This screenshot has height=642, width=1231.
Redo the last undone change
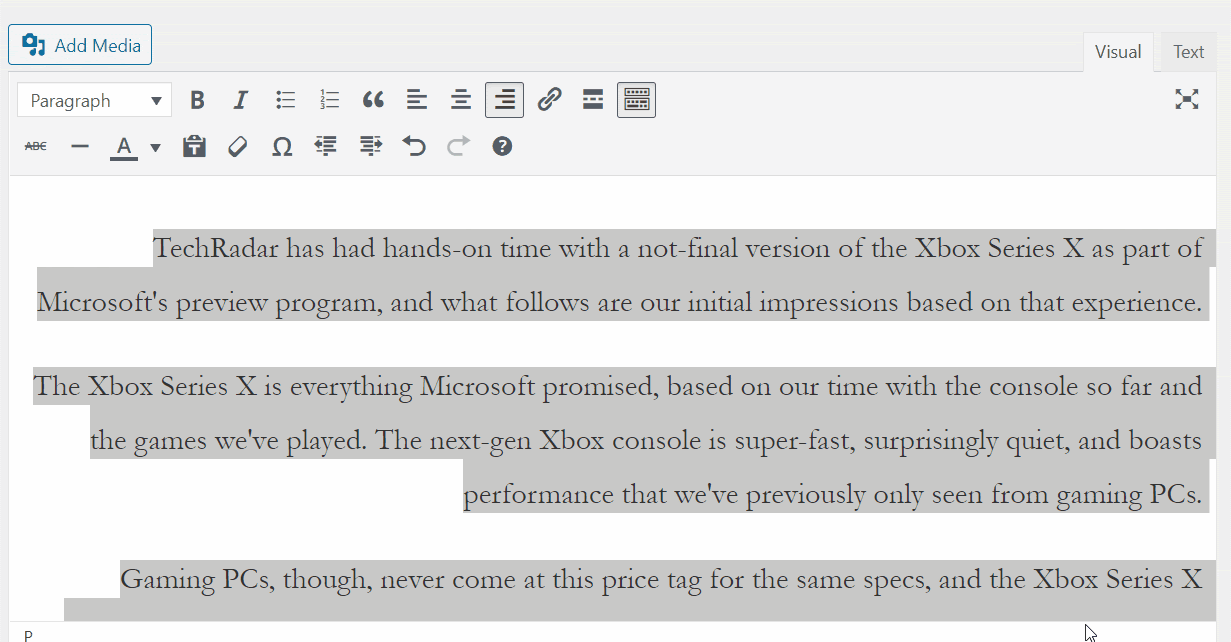(x=458, y=147)
